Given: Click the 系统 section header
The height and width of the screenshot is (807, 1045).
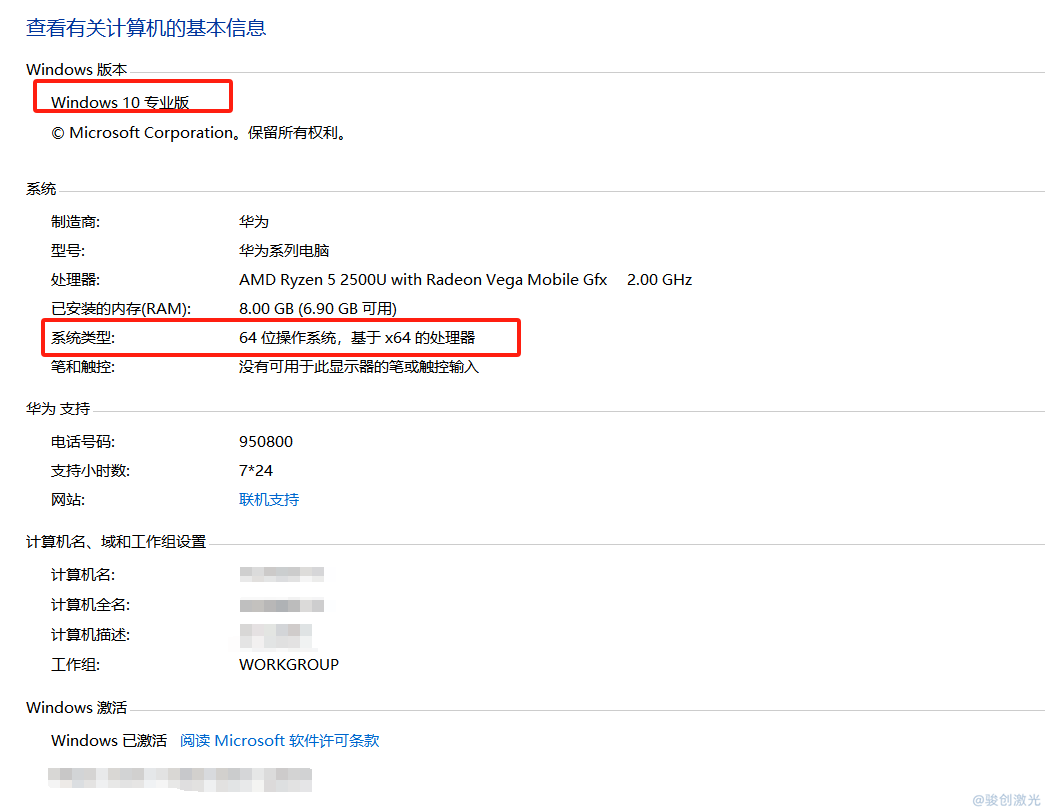Looking at the screenshot, I should pos(41,189).
